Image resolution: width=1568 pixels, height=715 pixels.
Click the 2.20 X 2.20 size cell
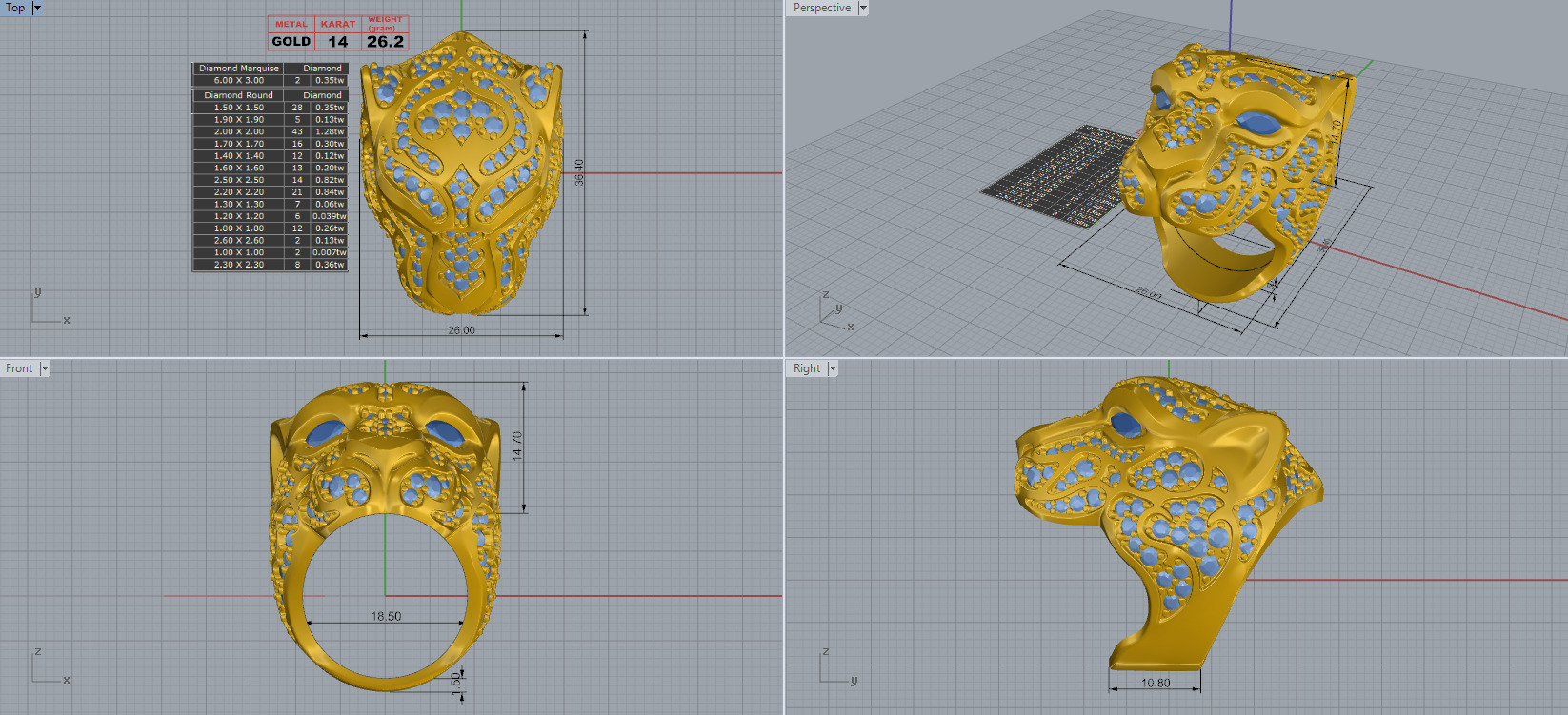click(239, 192)
